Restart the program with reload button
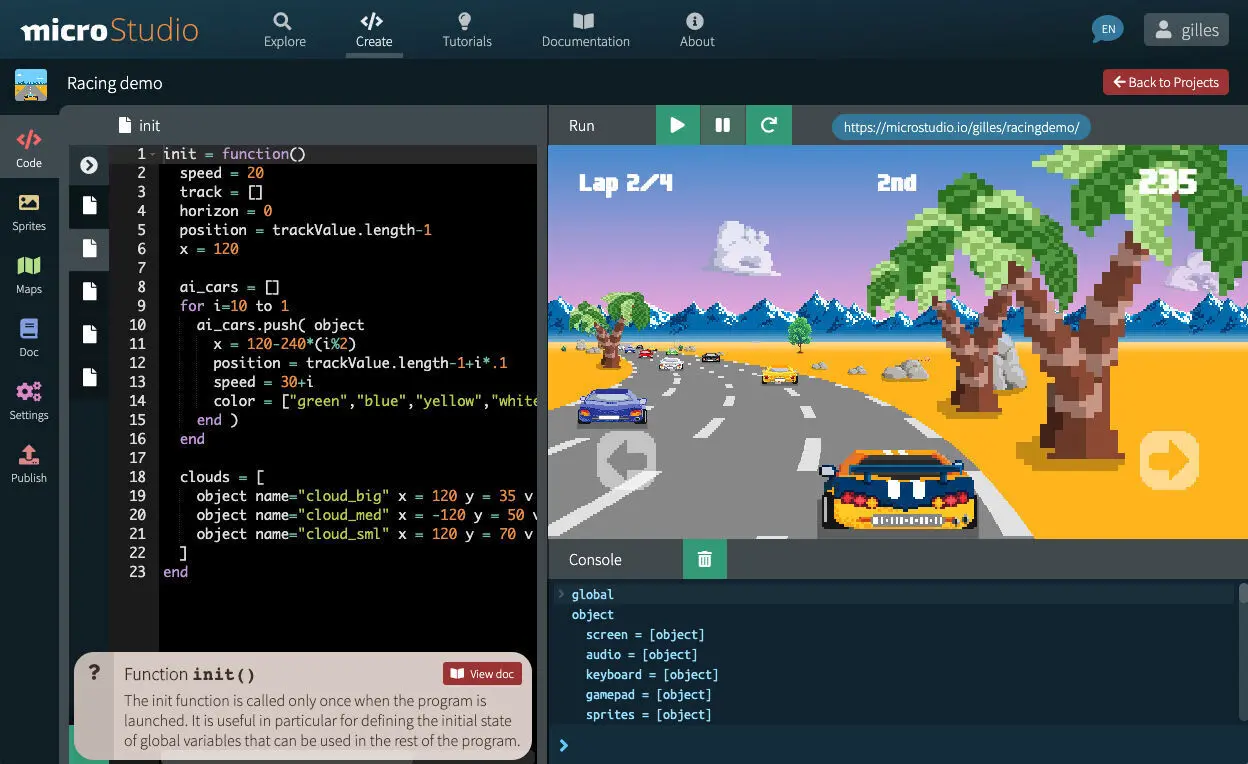Screen dimensions: 1248x764 pyautogui.click(x=768, y=126)
